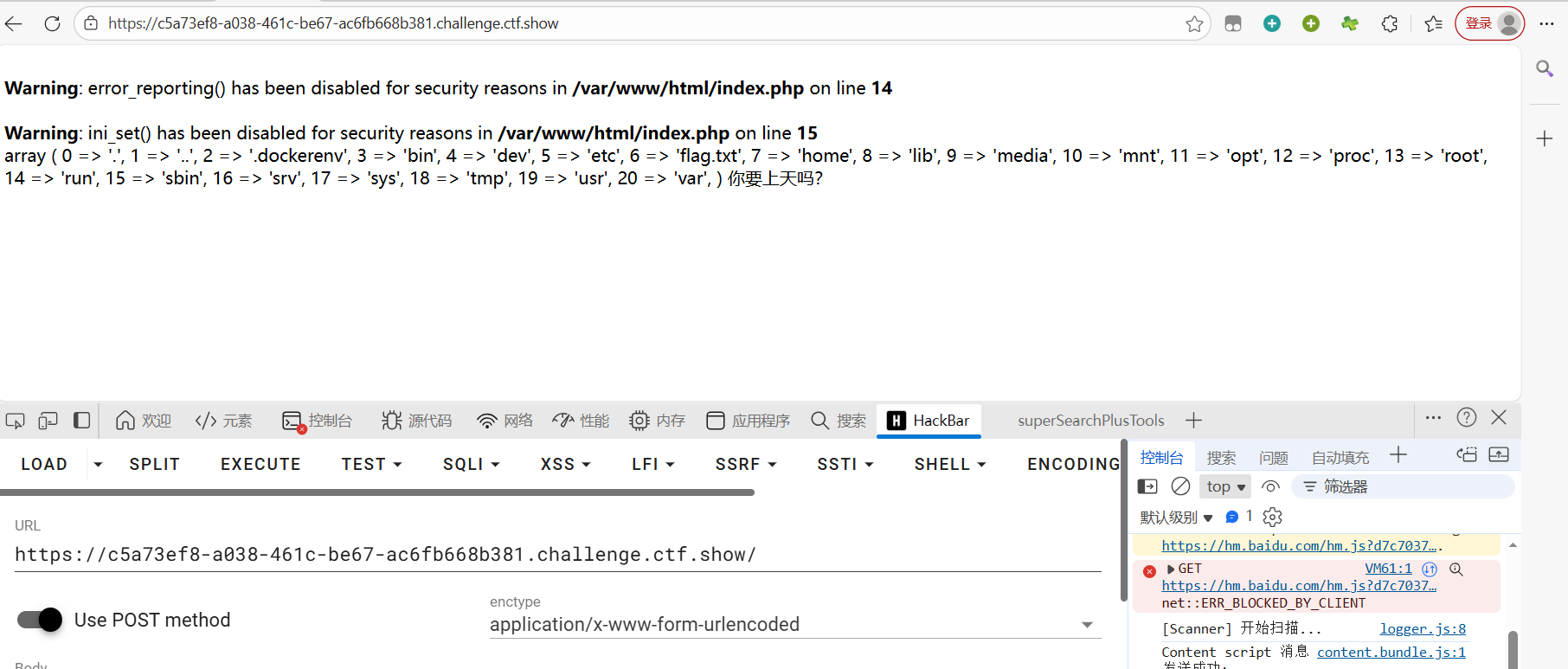Select the inspect element cursor tool
This screenshot has width=1568, height=669.
point(15,421)
